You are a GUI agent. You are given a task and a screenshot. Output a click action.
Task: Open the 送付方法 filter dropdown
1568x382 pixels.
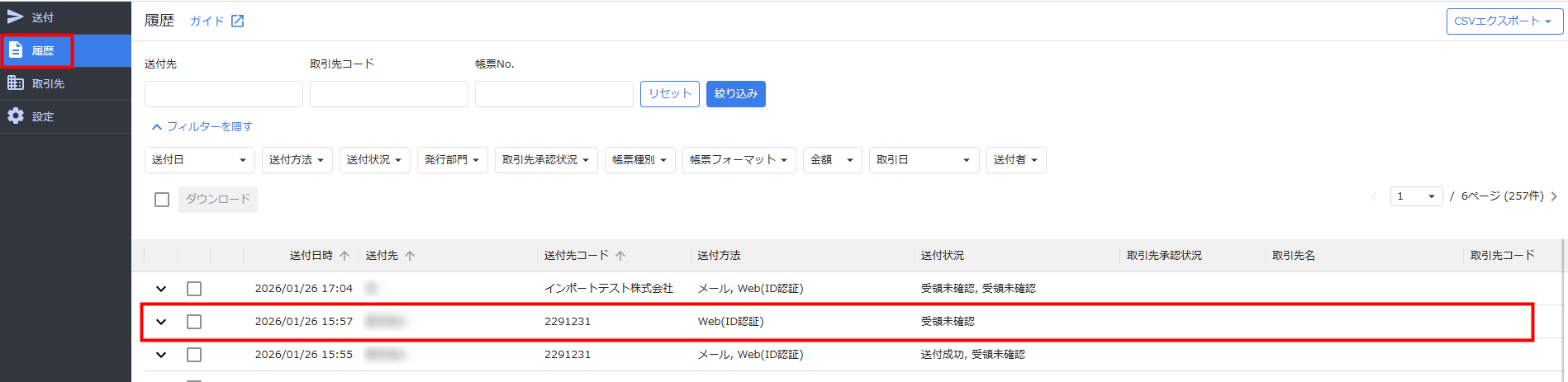(x=297, y=160)
